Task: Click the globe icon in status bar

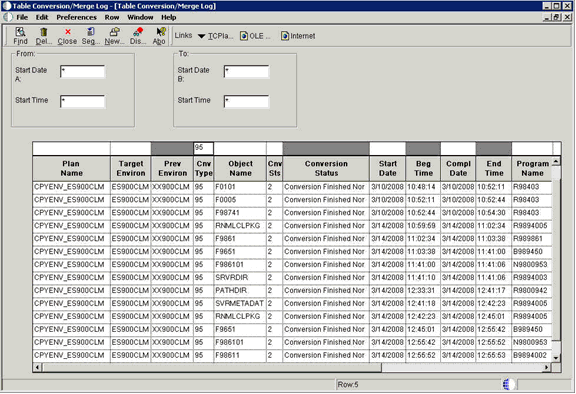Action: [508, 384]
